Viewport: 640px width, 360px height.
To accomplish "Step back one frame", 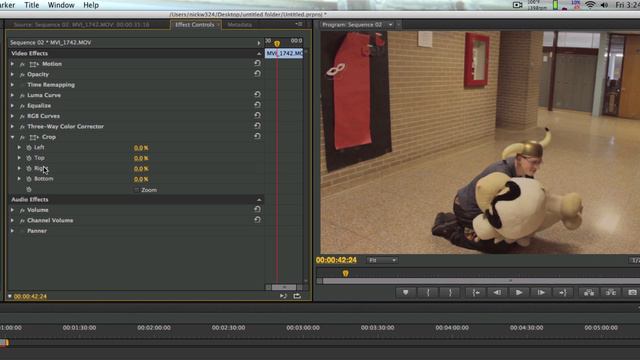I will coord(497,293).
